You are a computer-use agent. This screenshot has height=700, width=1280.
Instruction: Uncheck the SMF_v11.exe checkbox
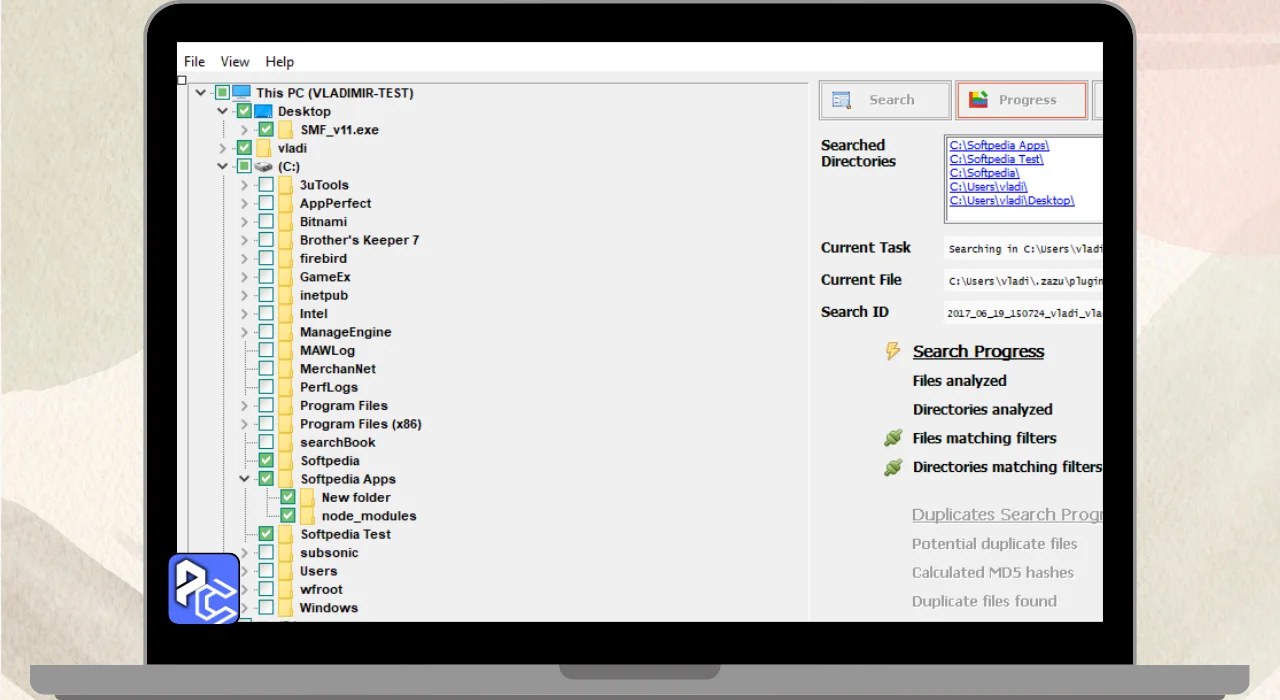(266, 130)
